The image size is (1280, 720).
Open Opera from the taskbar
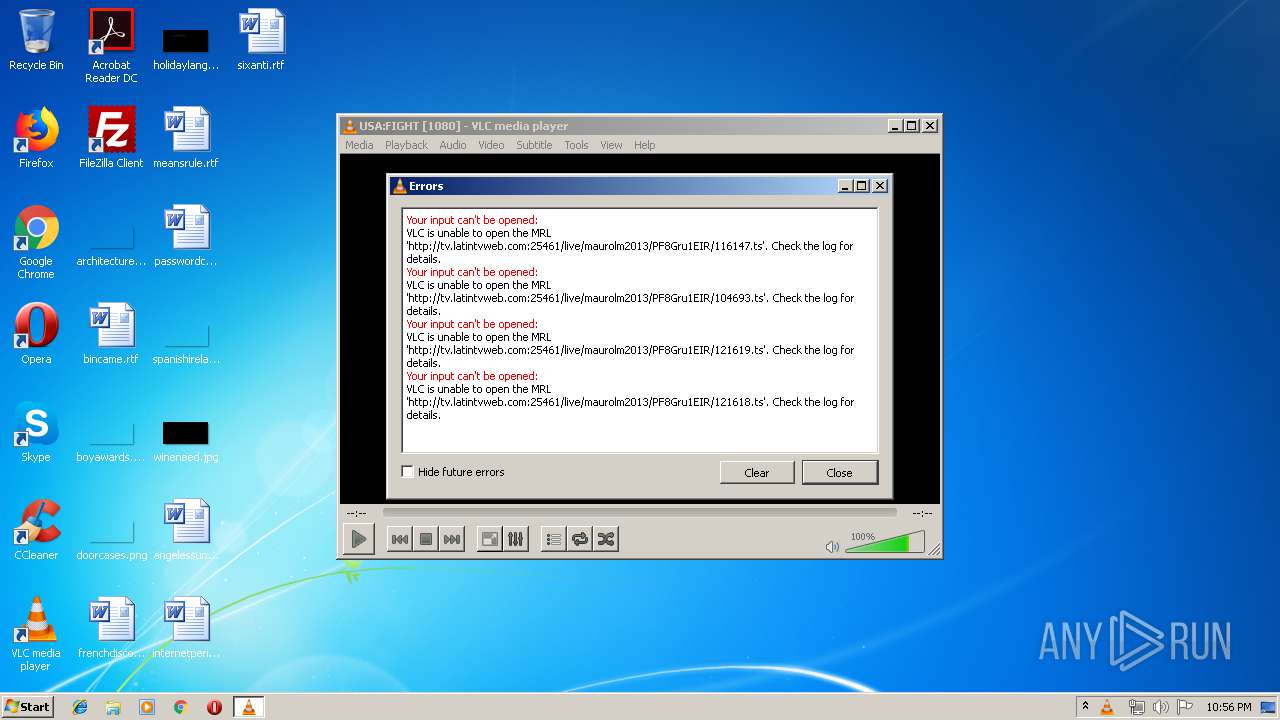pyautogui.click(x=214, y=707)
